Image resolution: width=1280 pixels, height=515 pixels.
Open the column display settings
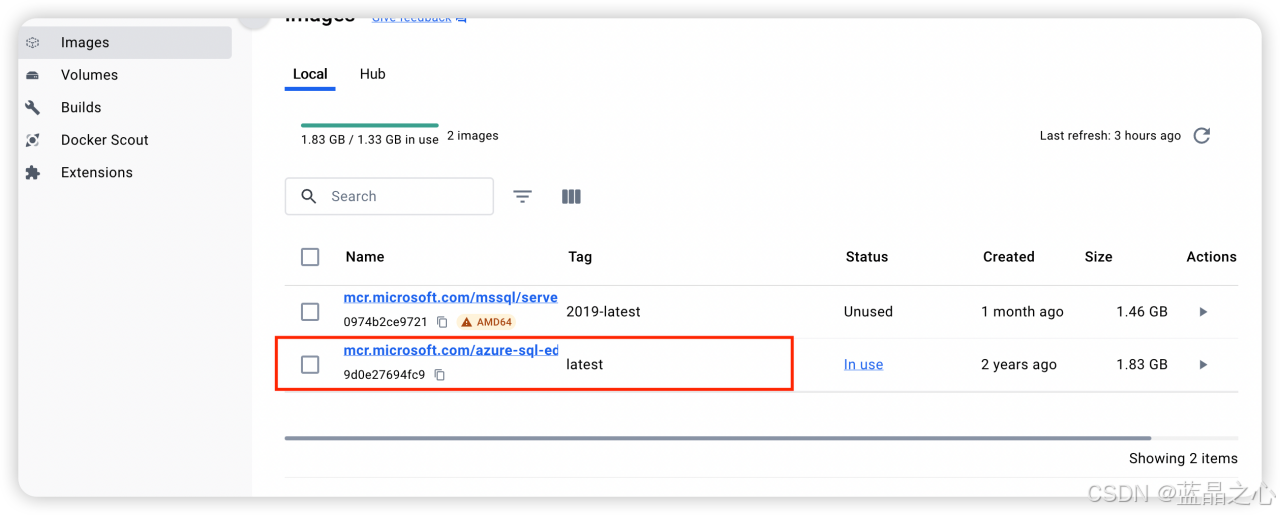(571, 197)
